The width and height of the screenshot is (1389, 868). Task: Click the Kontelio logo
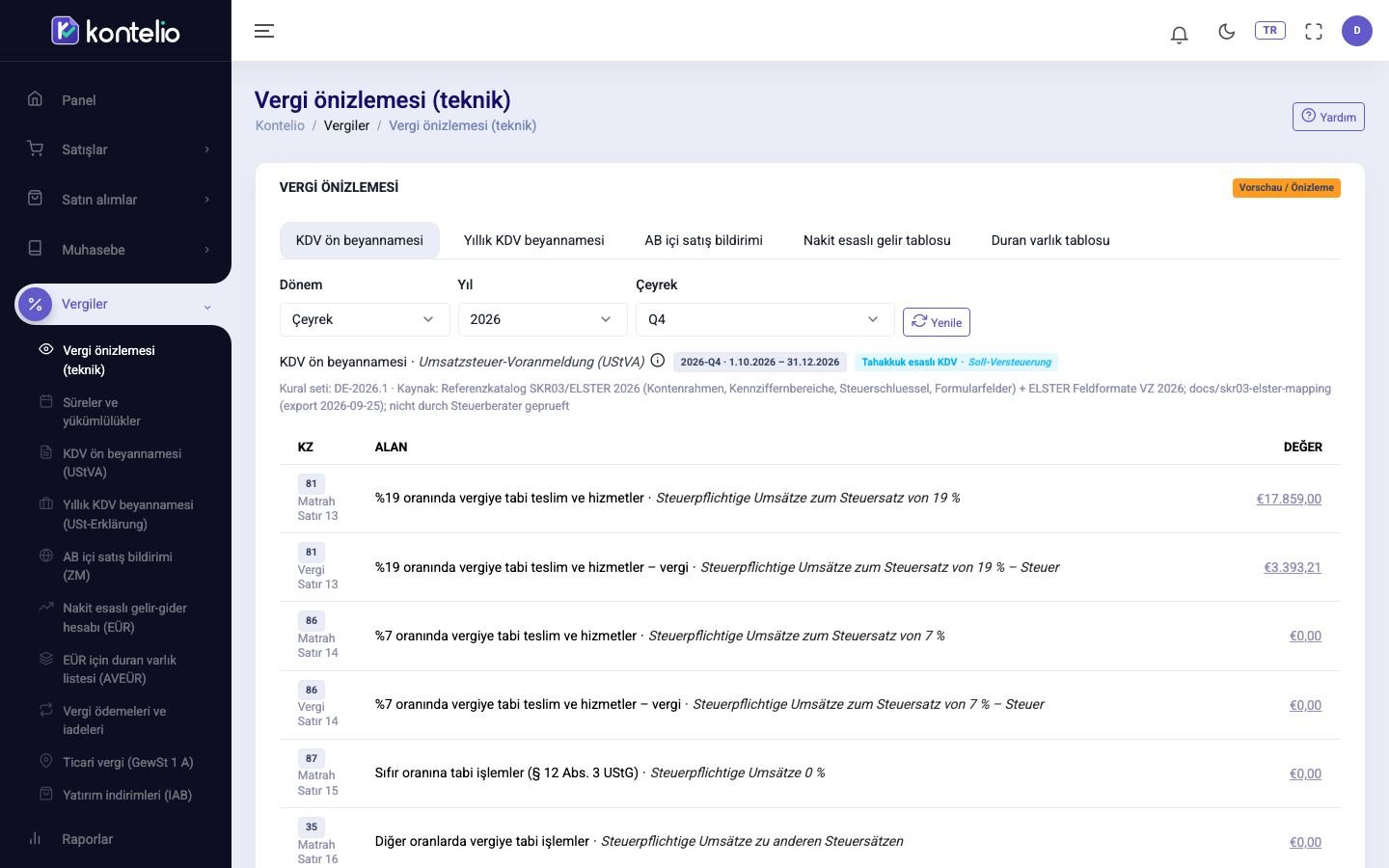coord(116,31)
